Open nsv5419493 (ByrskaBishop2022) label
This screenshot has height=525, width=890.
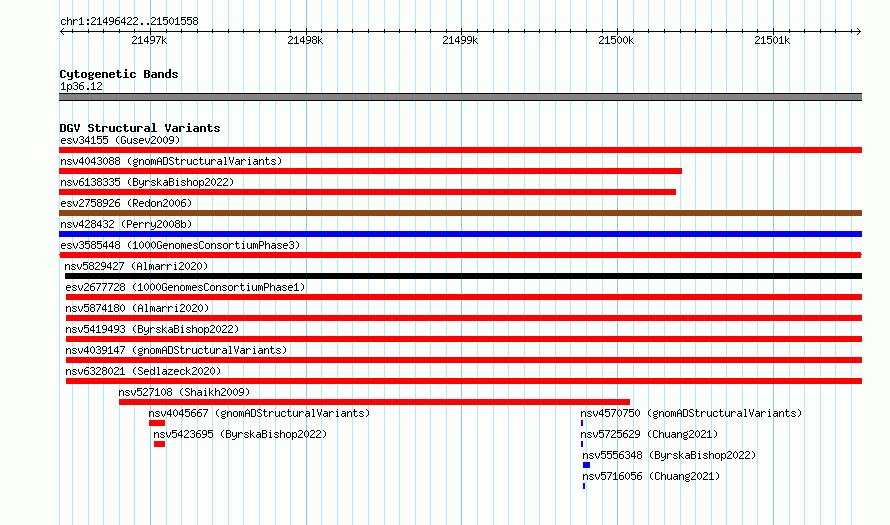(152, 329)
